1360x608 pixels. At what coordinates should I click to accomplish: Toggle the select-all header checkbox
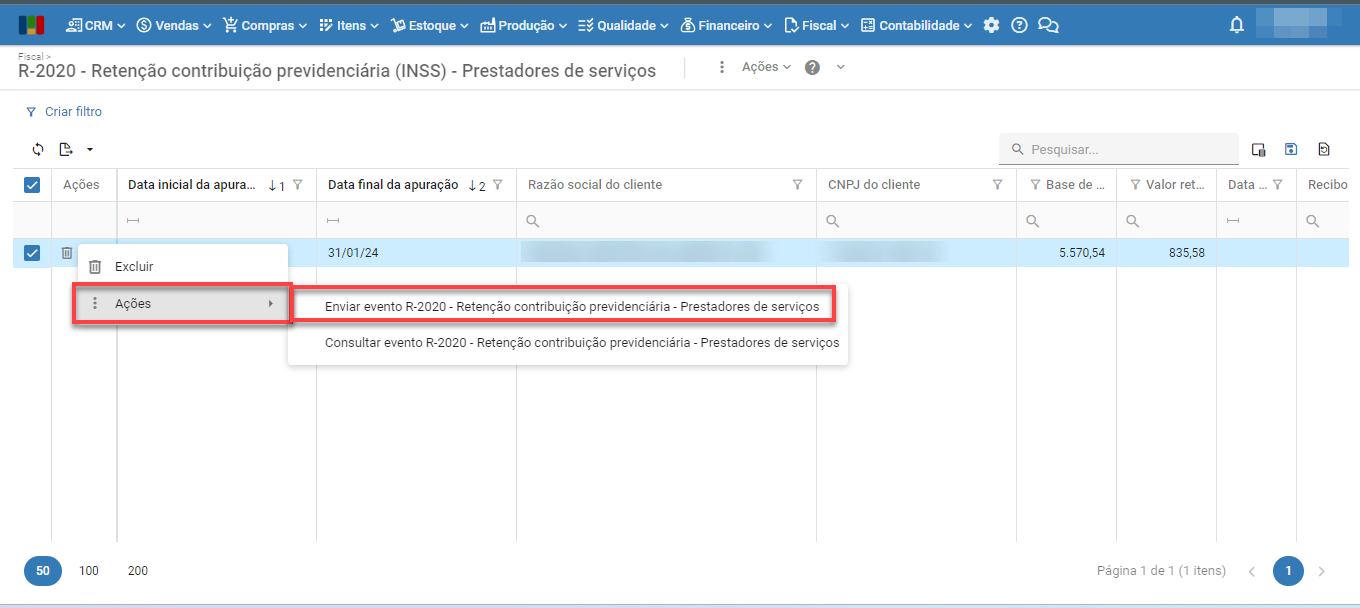32,185
